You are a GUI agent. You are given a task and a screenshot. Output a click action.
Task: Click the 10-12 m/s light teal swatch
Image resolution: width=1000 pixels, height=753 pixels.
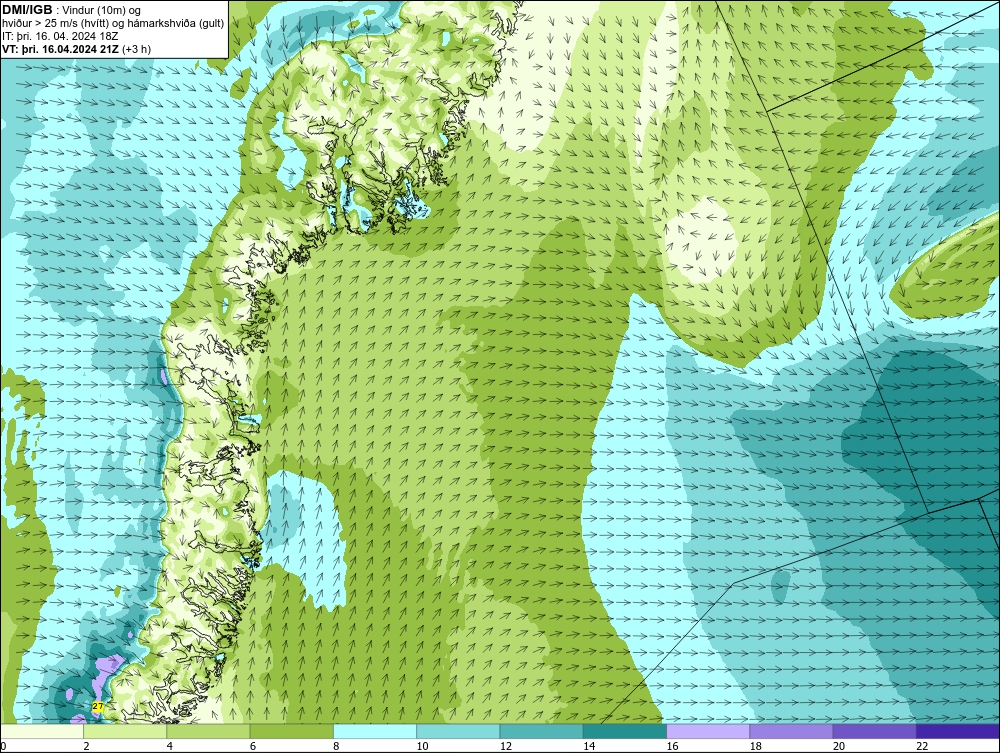pos(458,731)
